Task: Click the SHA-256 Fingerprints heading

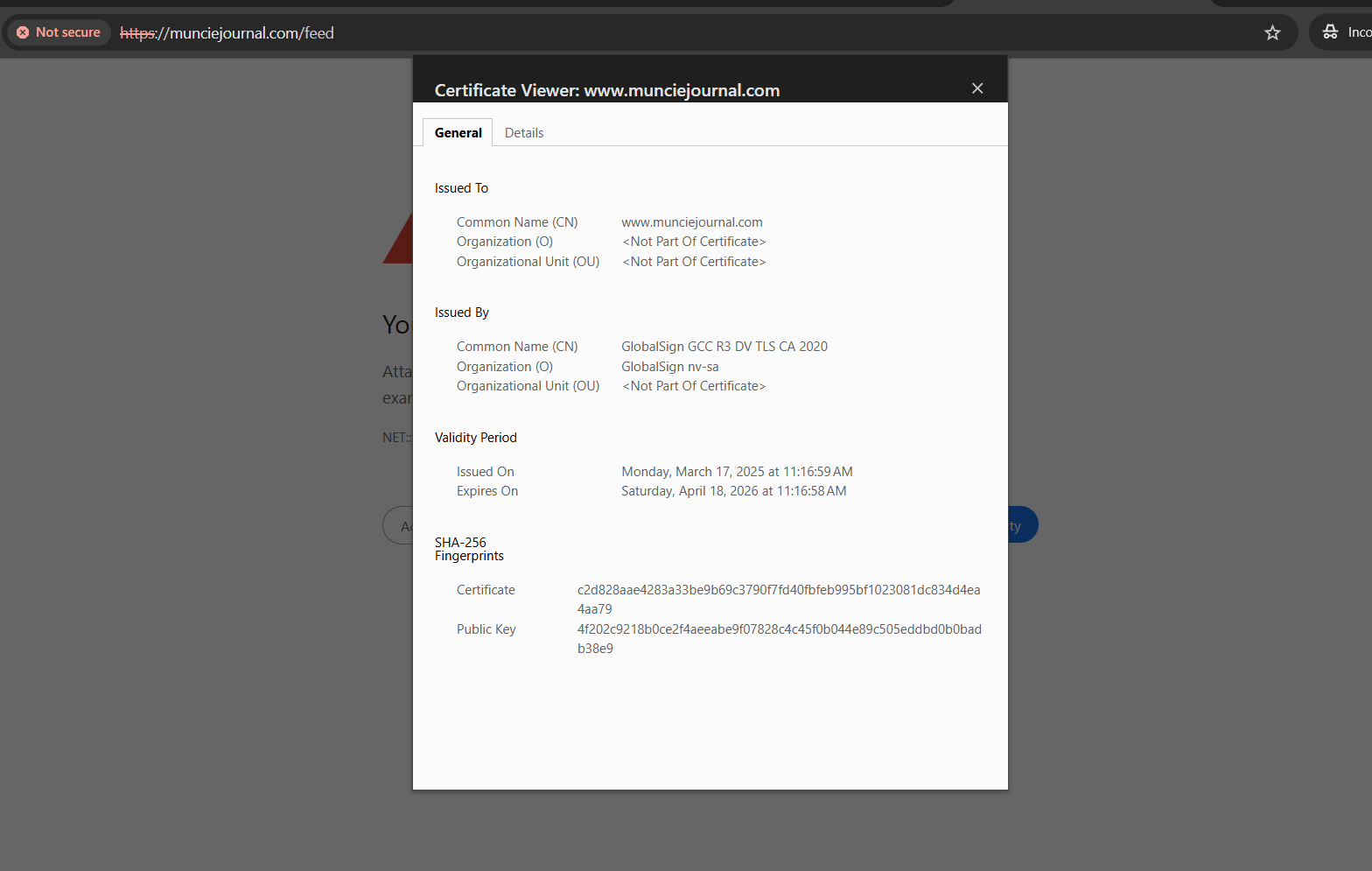Action: click(469, 549)
